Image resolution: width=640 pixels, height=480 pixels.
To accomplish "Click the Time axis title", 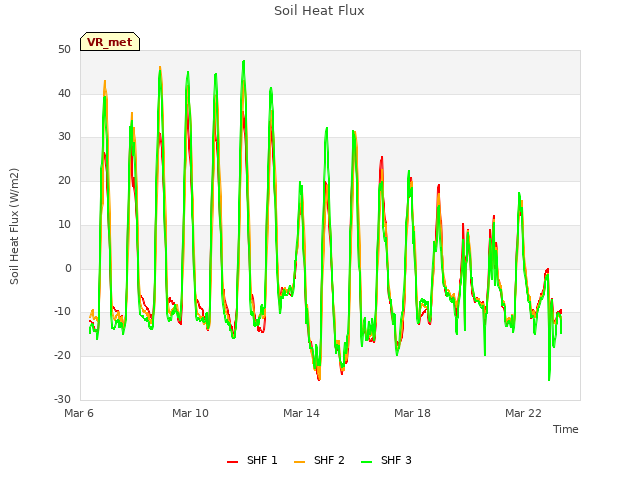I will (565, 429).
